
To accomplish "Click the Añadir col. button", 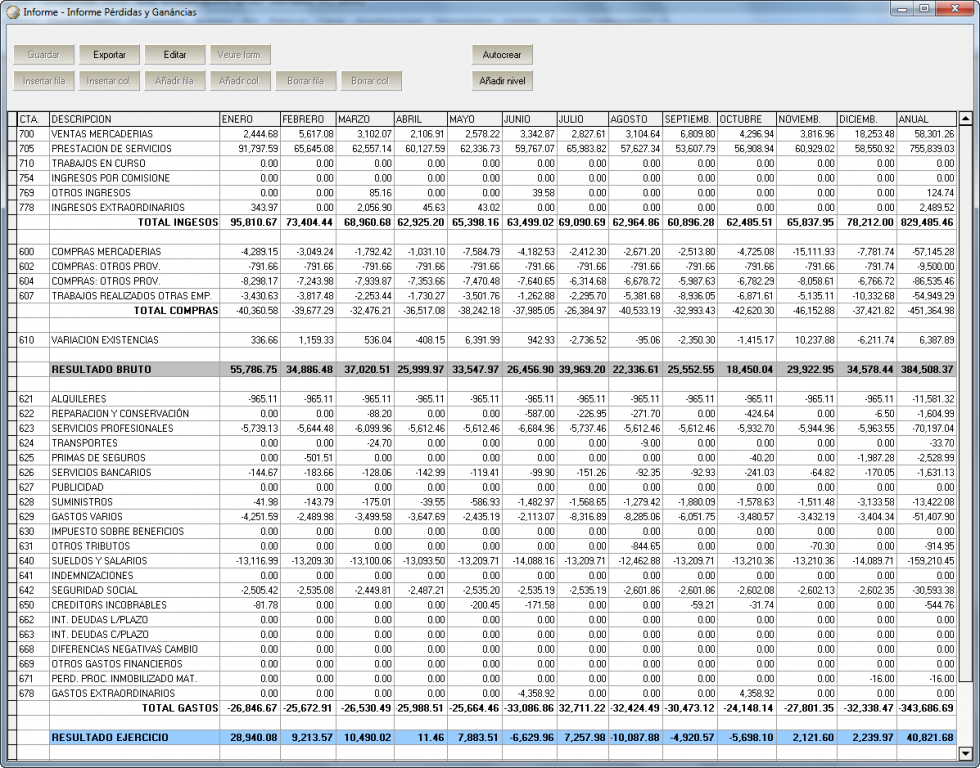I will tap(240, 81).
